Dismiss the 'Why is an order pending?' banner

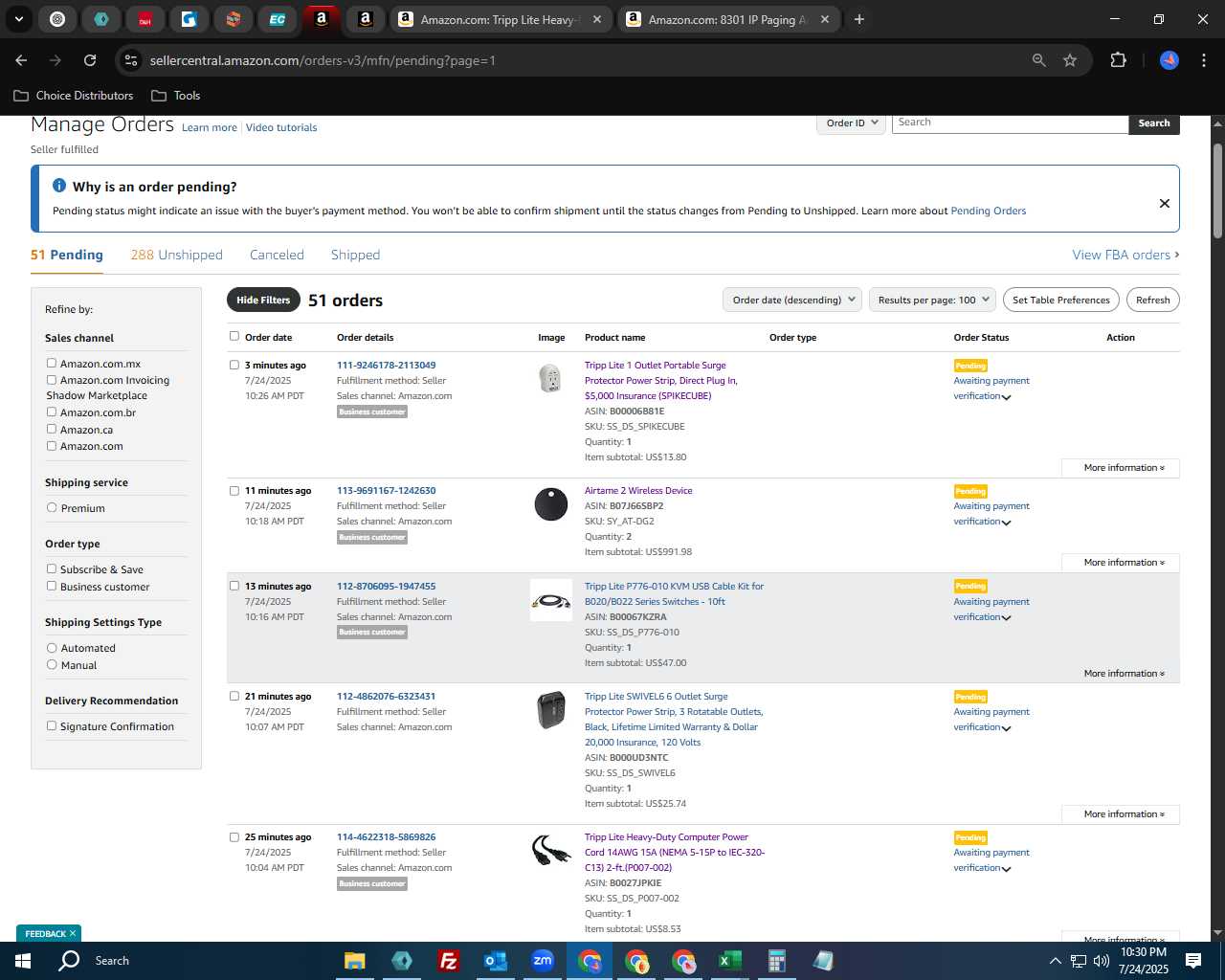point(1164,203)
